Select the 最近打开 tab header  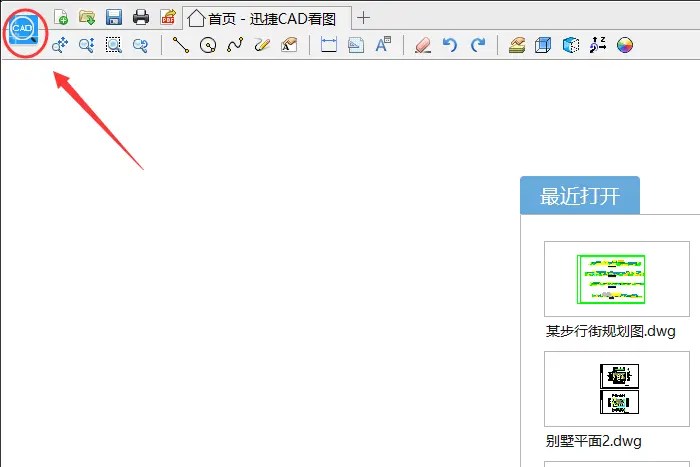coord(580,196)
